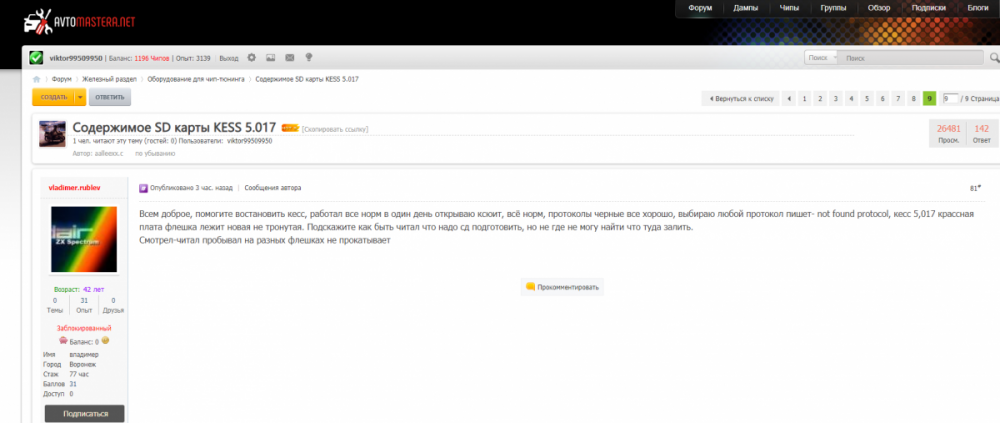Click the Заблокированный status text

point(85,329)
